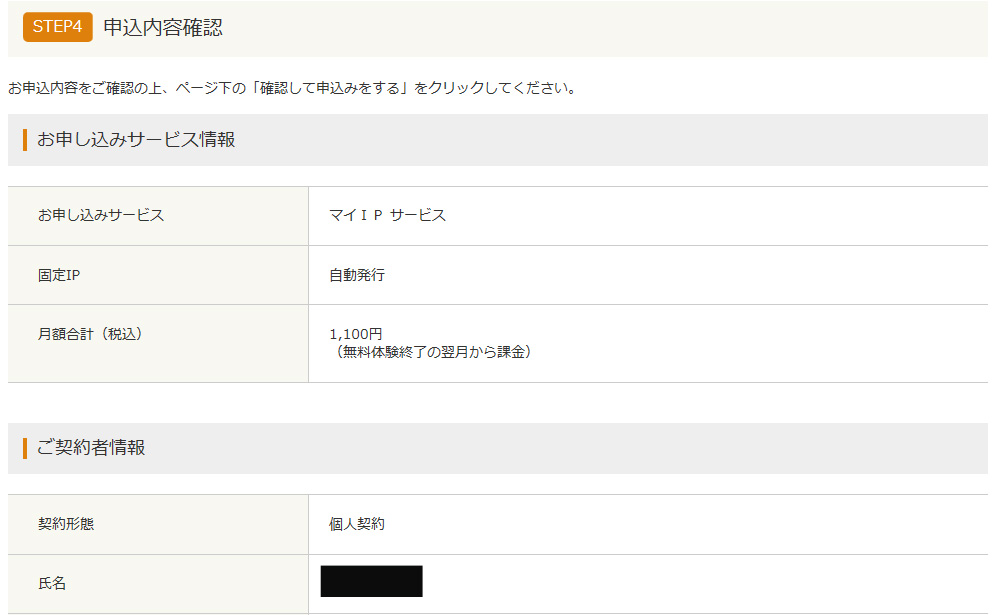The image size is (992, 615).
Task: Click the 氏名 label
Action: 52,583
